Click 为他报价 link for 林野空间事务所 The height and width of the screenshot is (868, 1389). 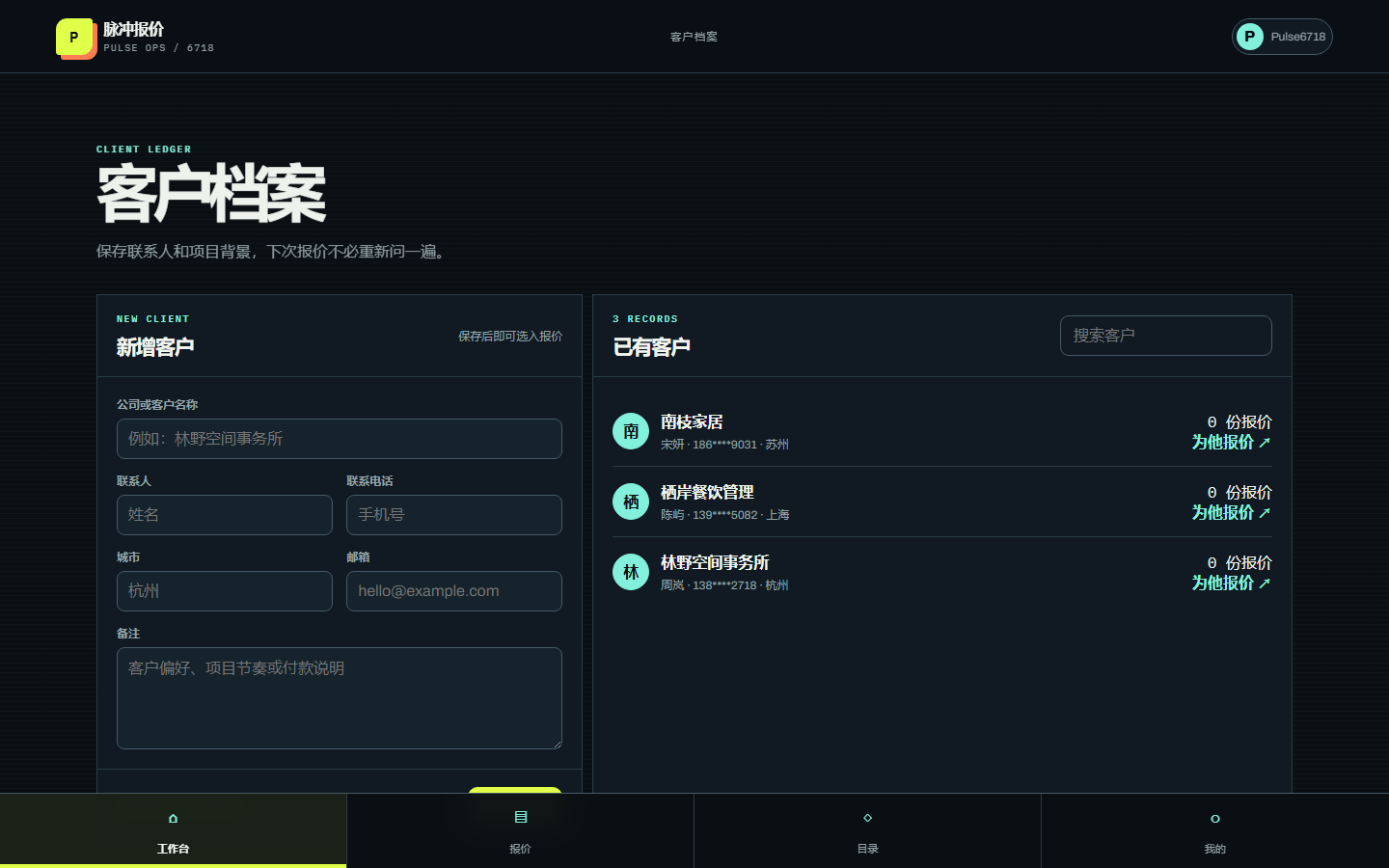1232,583
